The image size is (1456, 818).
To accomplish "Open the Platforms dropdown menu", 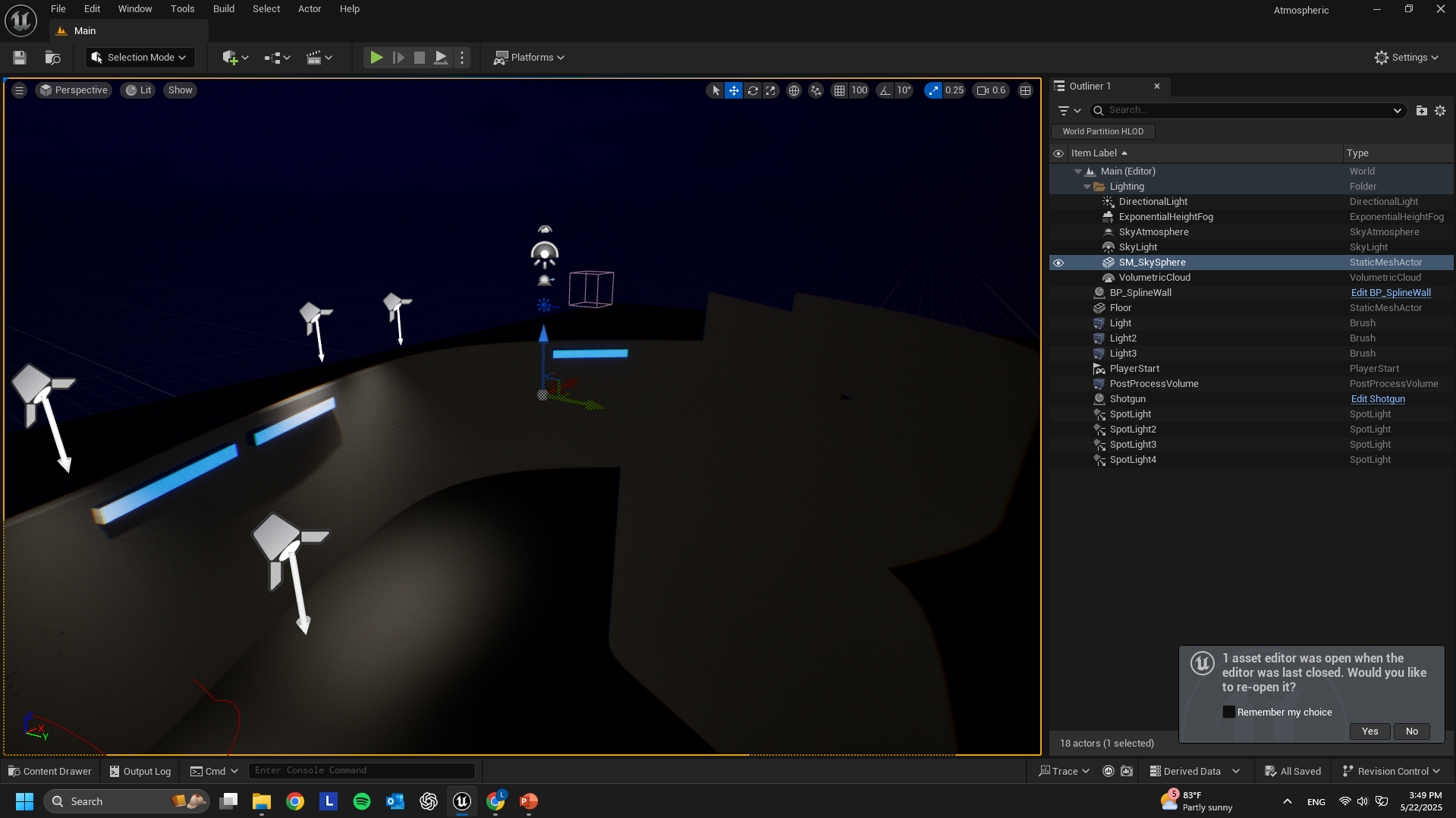I will tap(530, 58).
